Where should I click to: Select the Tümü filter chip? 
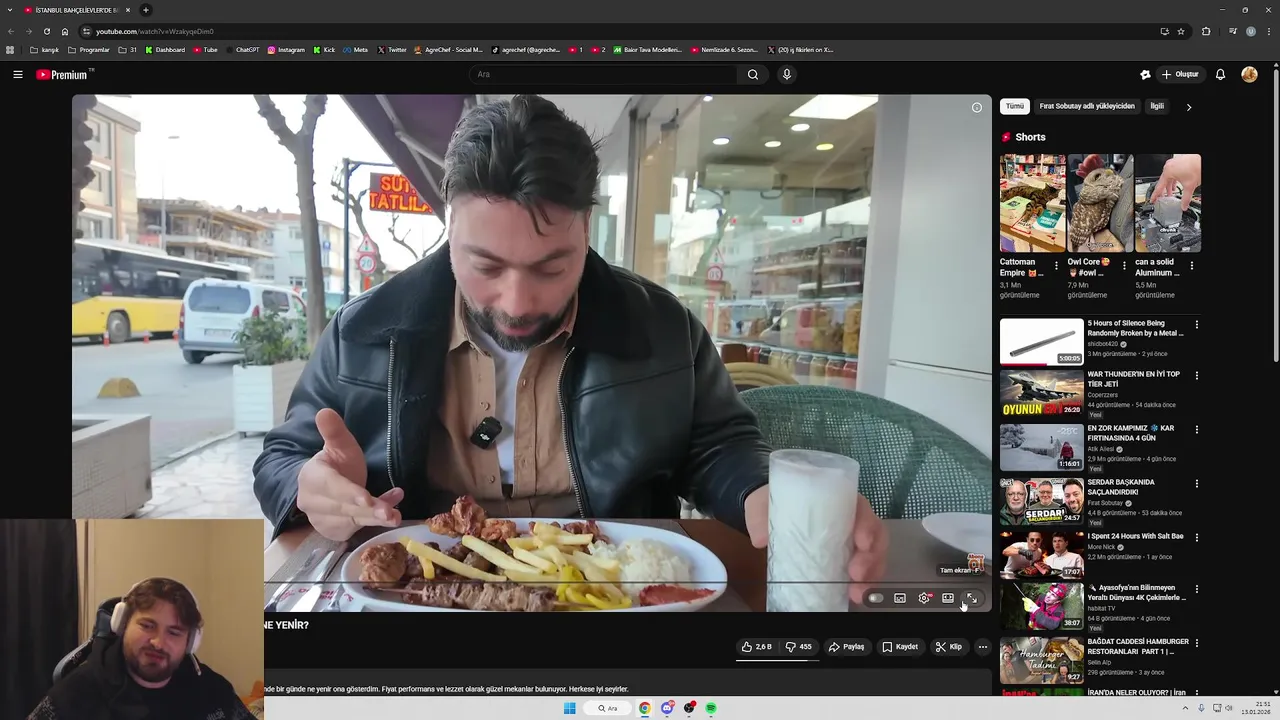coord(1015,106)
